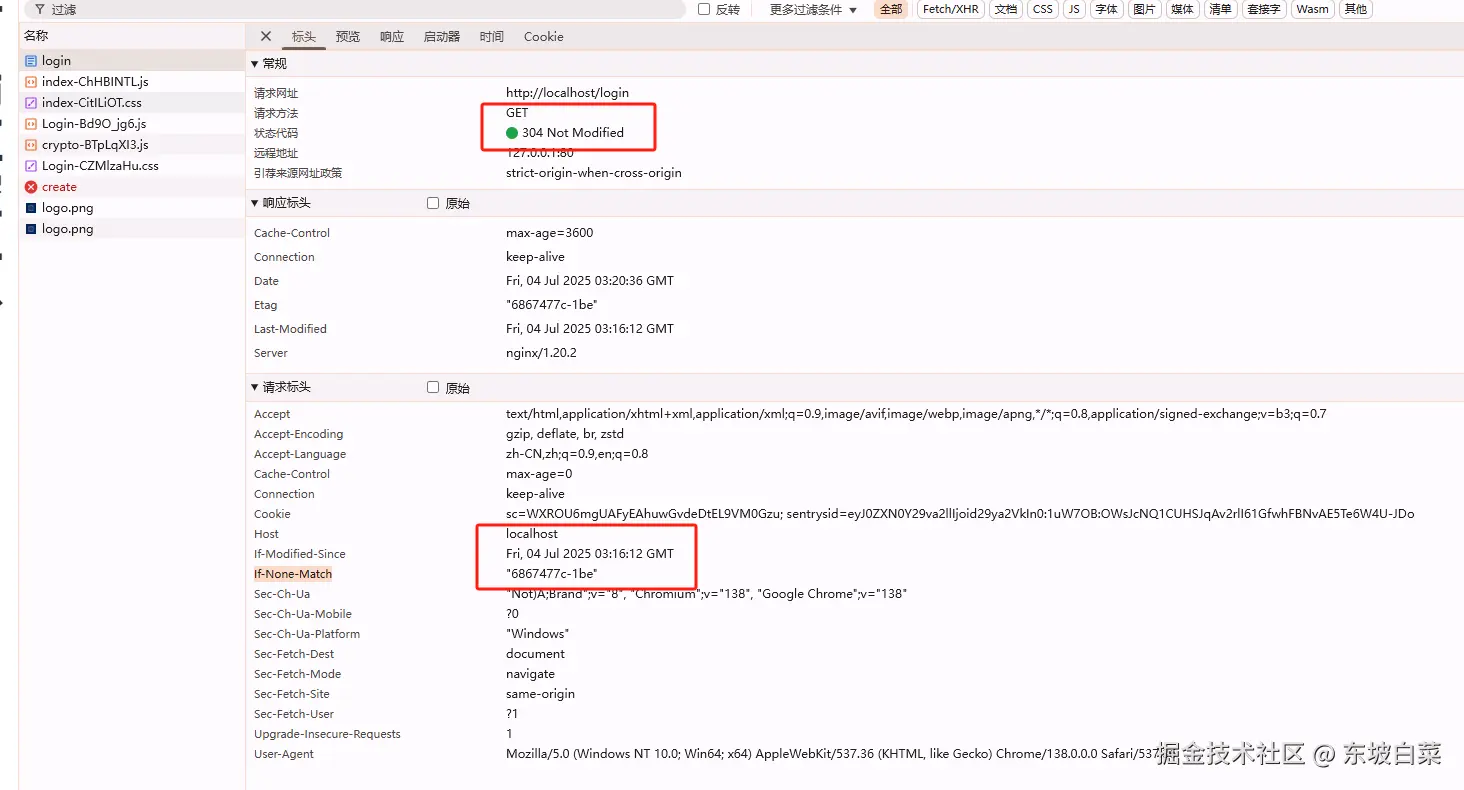The width and height of the screenshot is (1464, 790).
Task: Filter by 媒体 type
Action: [x=1182, y=9]
